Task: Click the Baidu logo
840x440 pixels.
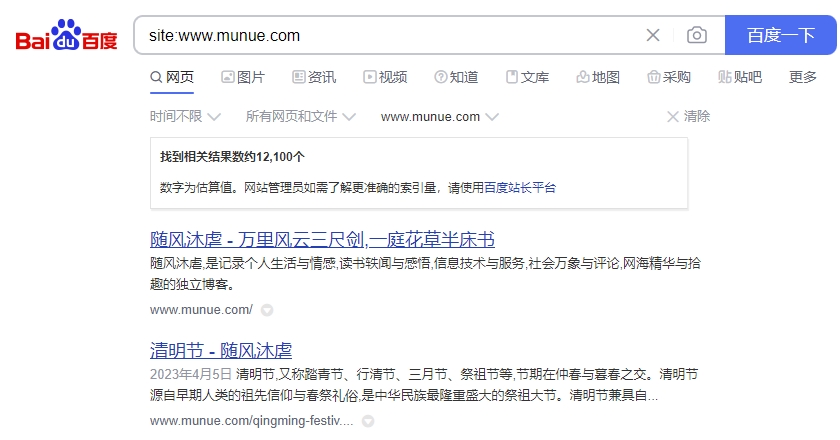Action: pyautogui.click(x=66, y=35)
